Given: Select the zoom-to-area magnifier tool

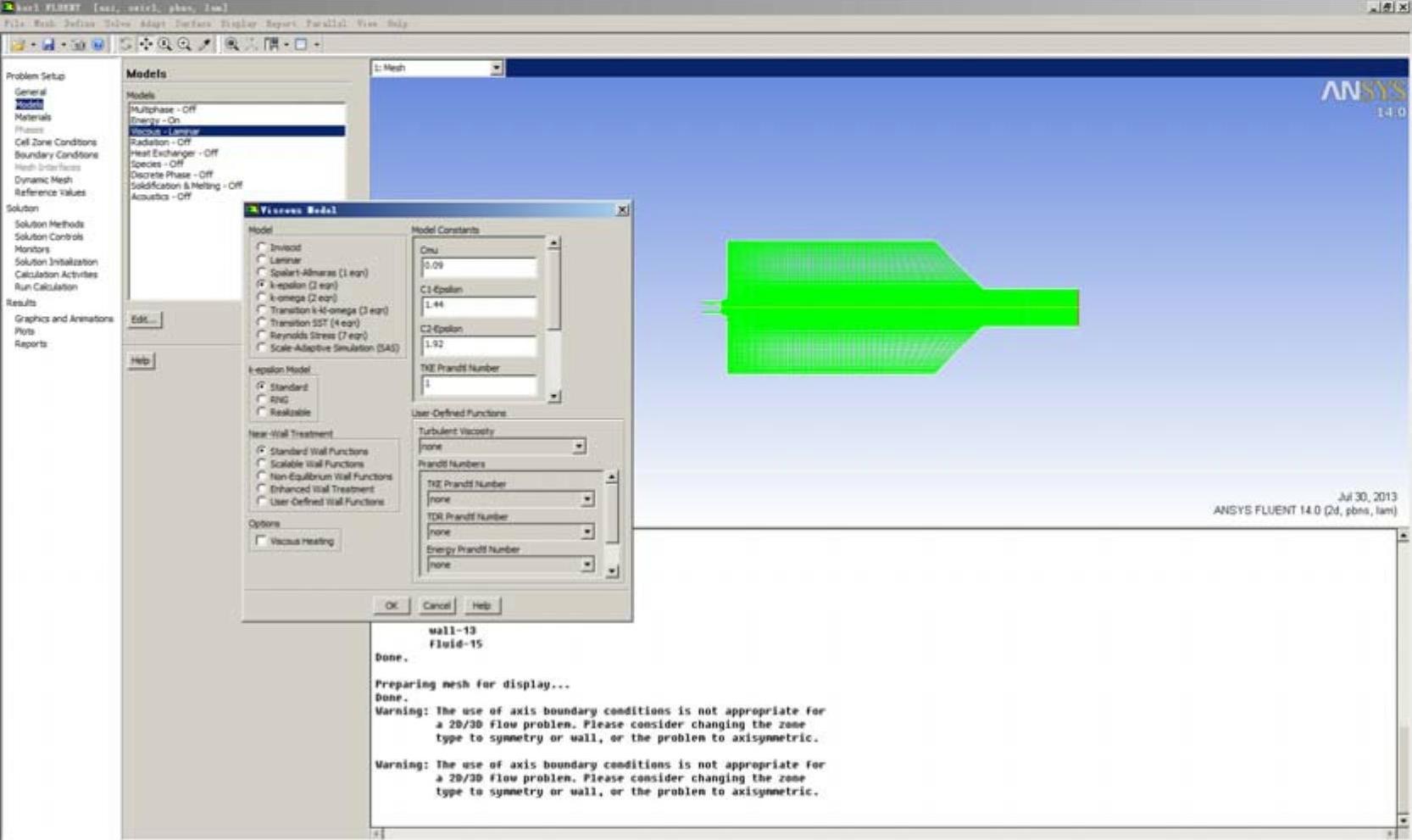Looking at the screenshot, I should [185, 44].
